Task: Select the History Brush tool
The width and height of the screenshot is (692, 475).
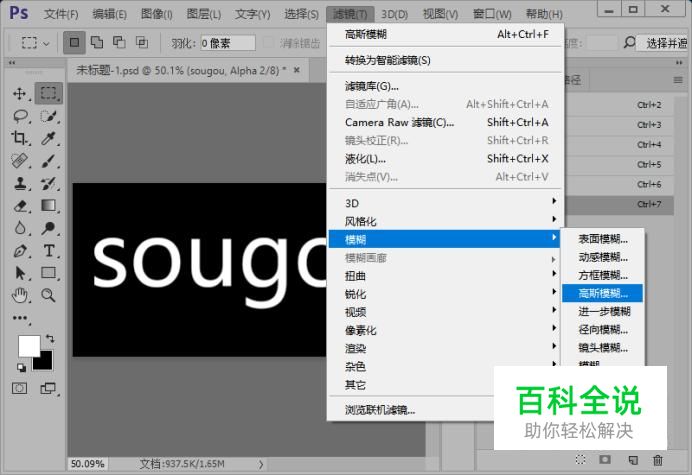Action: click(x=49, y=183)
